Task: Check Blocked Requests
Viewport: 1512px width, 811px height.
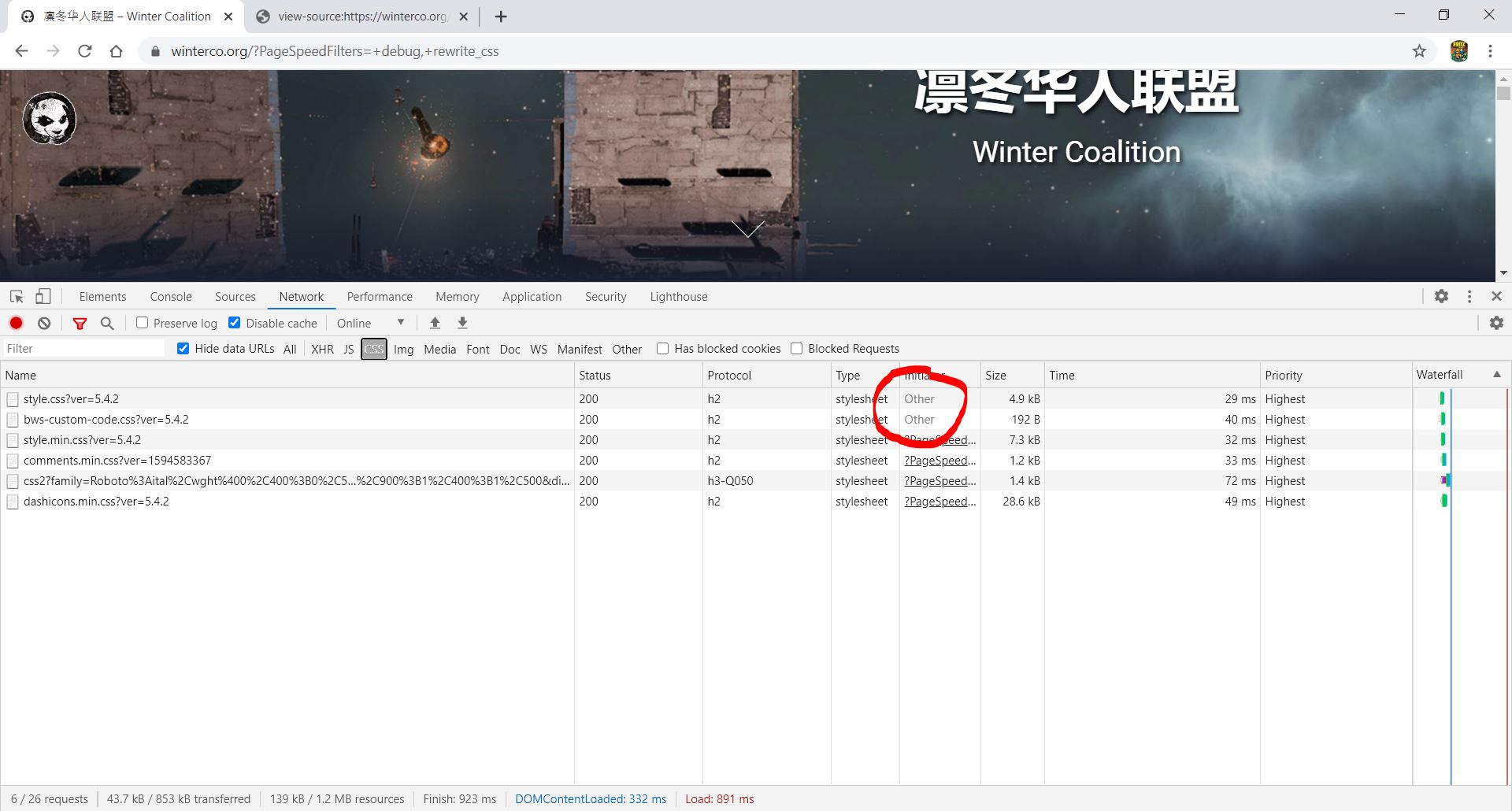Action: [x=796, y=348]
